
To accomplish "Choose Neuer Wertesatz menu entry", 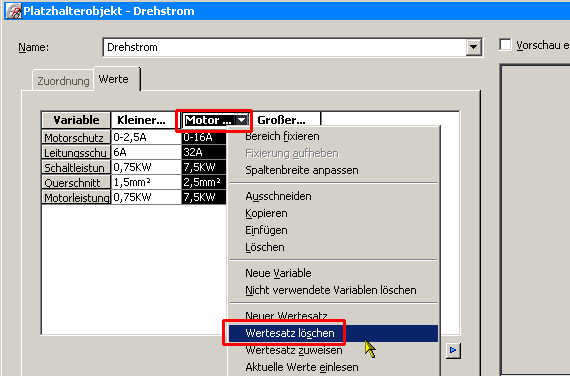I will click(333, 316).
